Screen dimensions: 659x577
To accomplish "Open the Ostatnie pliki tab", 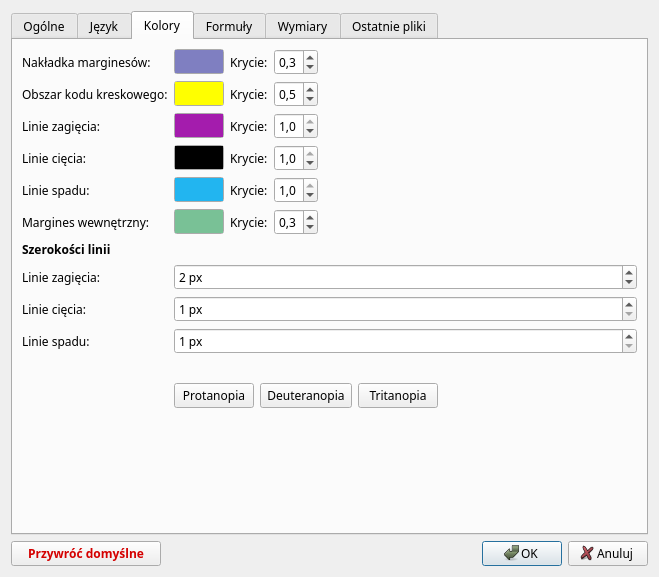I will point(389,26).
